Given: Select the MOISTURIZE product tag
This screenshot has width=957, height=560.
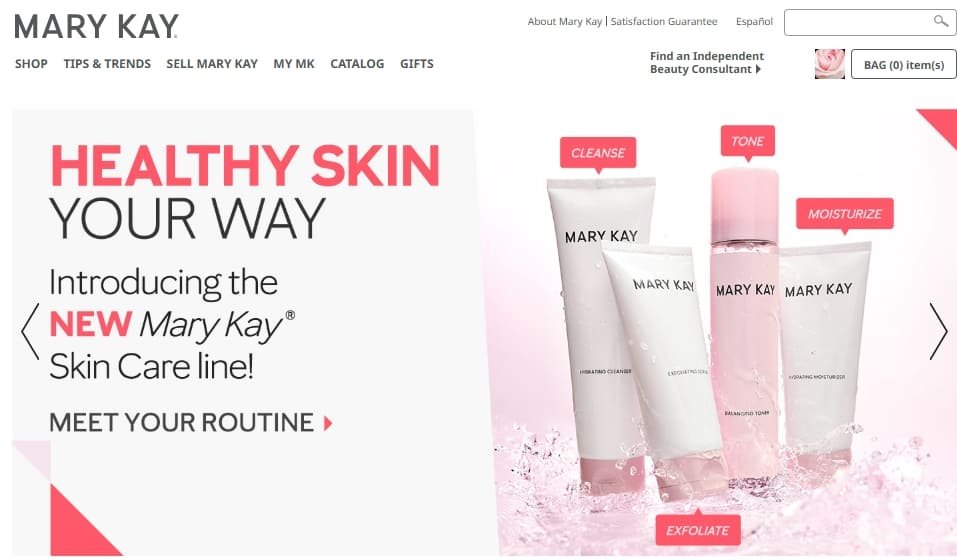Looking at the screenshot, I should tap(845, 214).
